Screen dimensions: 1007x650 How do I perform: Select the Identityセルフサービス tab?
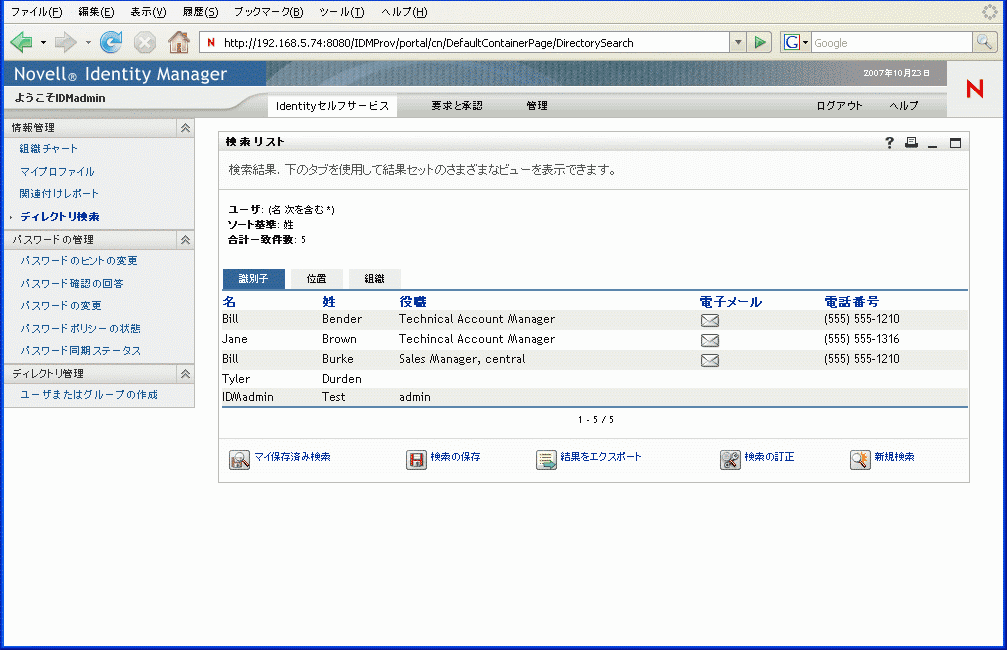[332, 106]
